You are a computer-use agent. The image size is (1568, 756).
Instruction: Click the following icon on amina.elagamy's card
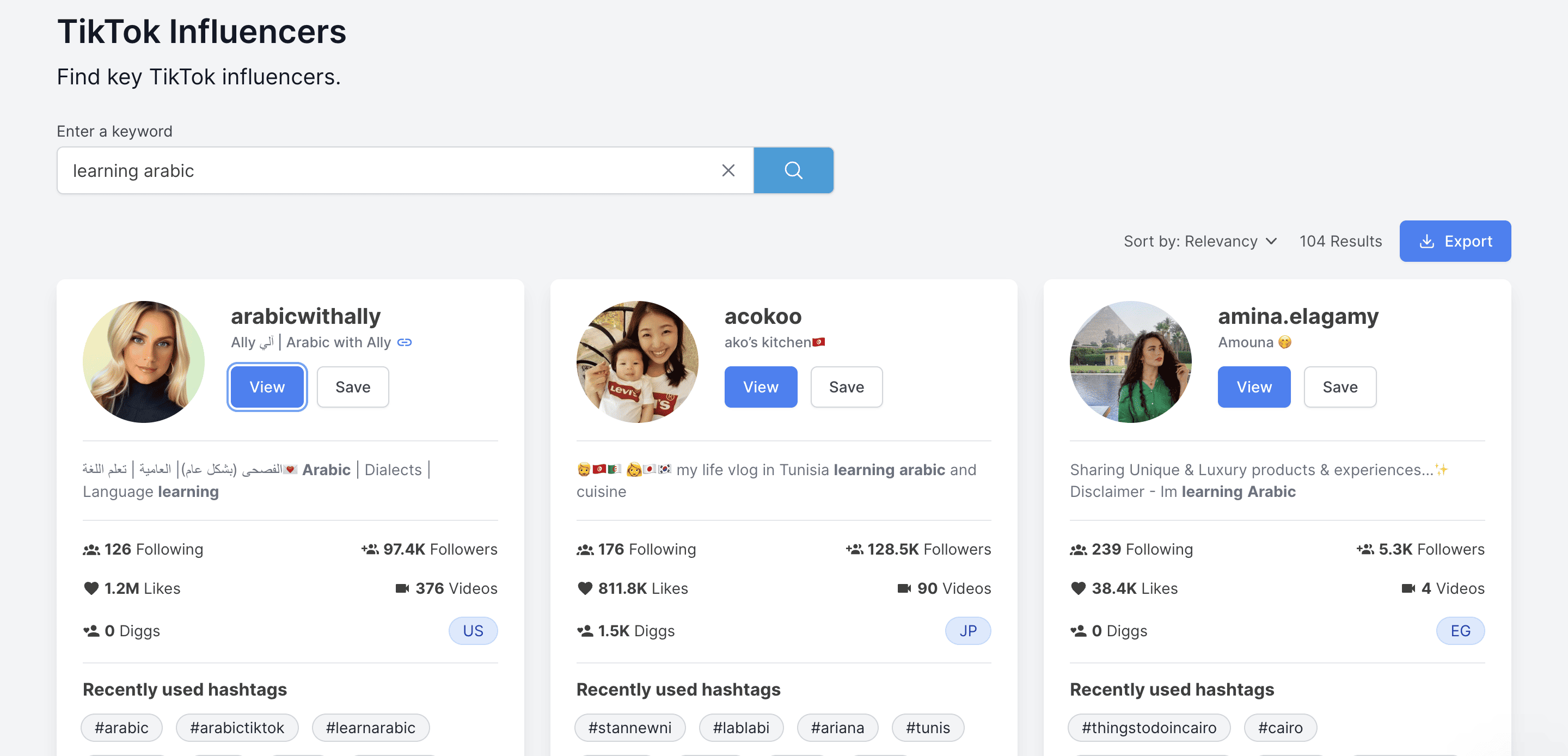coord(1079,549)
